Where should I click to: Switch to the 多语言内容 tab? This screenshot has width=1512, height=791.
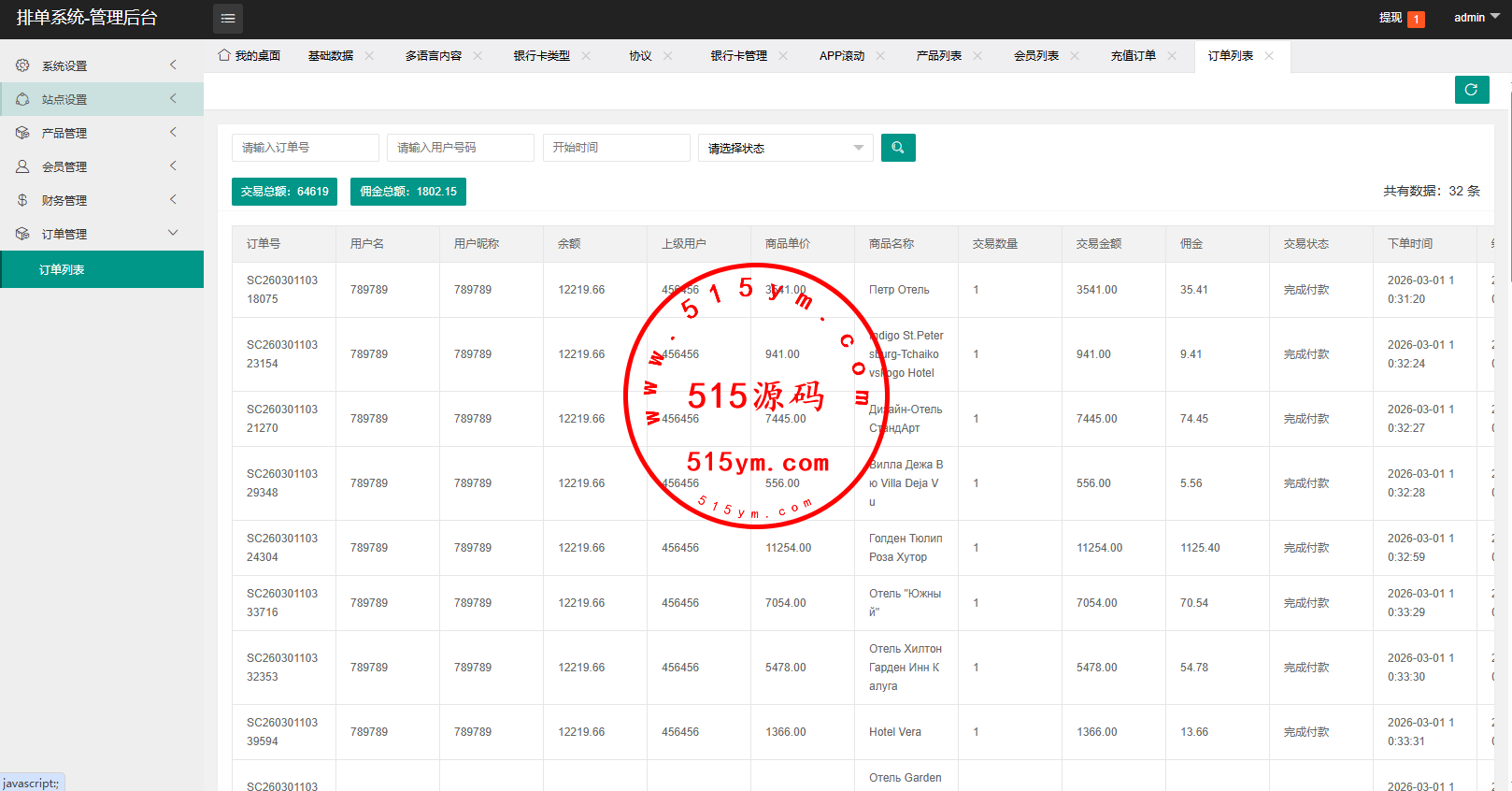(434, 56)
